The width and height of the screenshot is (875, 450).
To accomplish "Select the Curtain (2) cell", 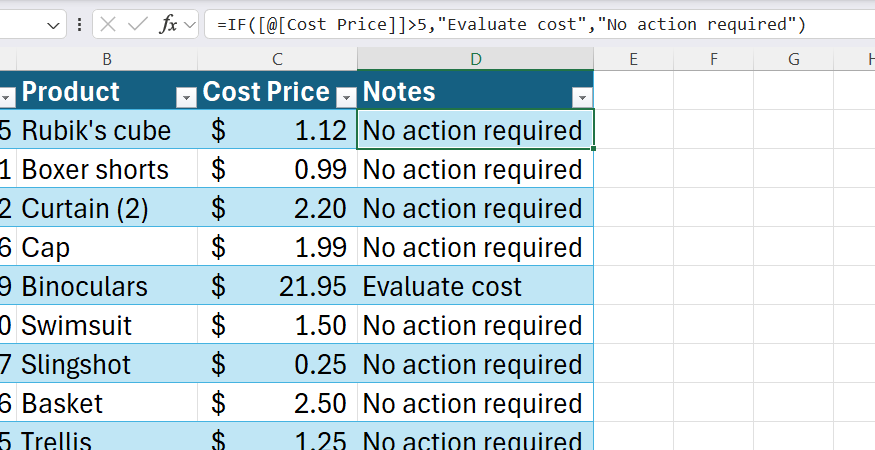I will point(107,208).
